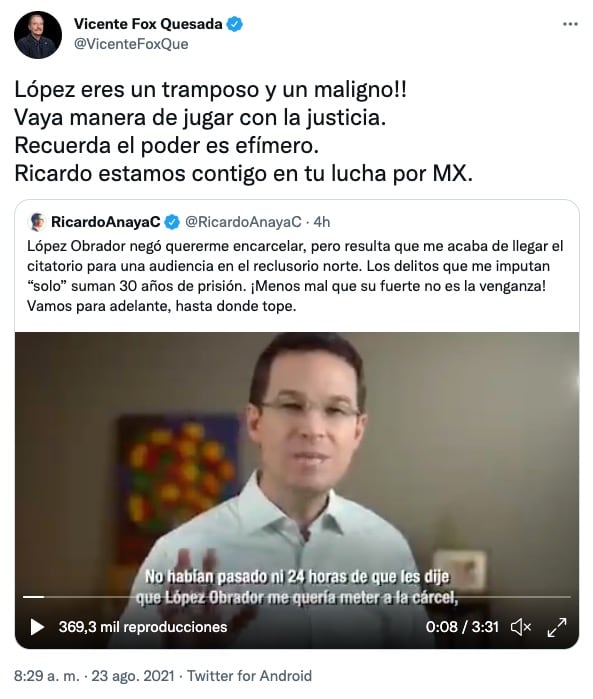Click Vicente Fox Quesada's profile picture

(x=38, y=35)
